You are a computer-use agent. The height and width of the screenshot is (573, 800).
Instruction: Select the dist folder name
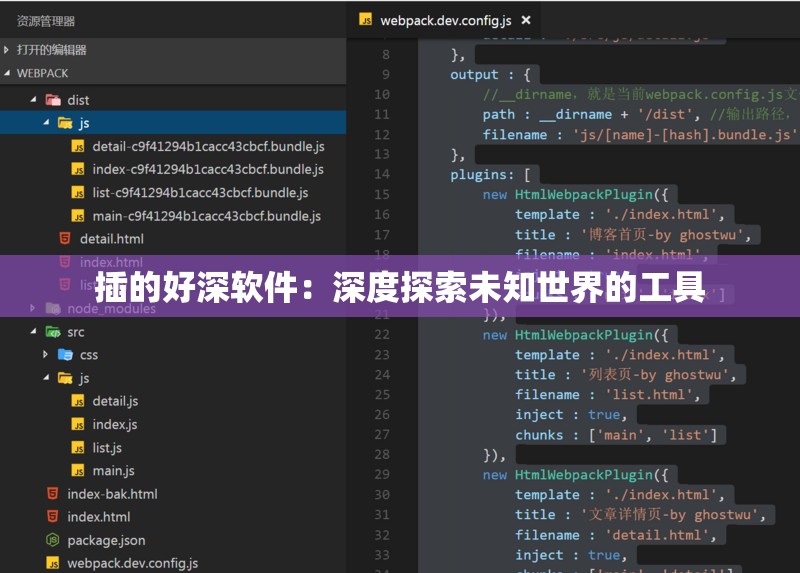point(78,100)
